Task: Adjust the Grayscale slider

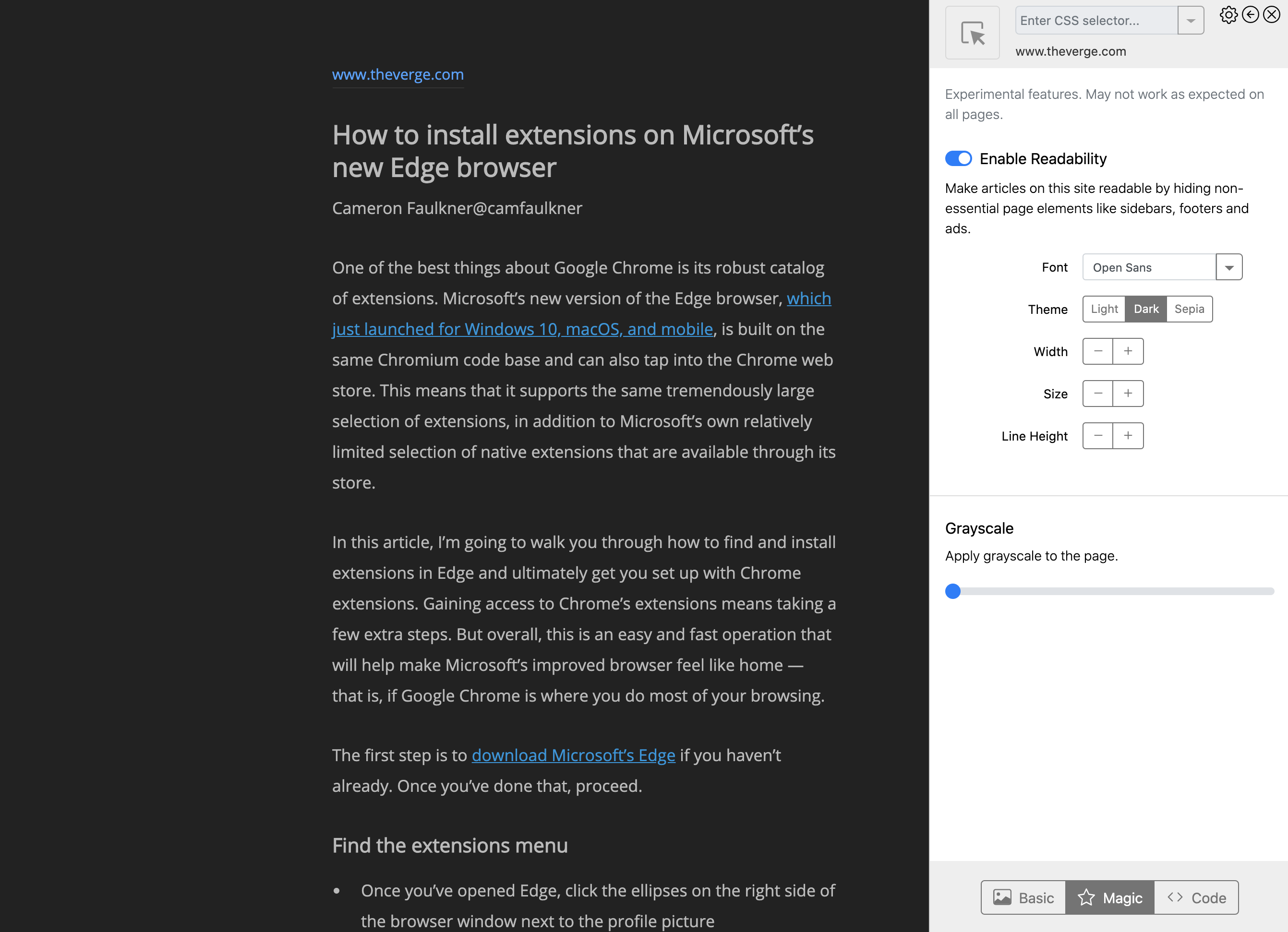Action: 953,591
